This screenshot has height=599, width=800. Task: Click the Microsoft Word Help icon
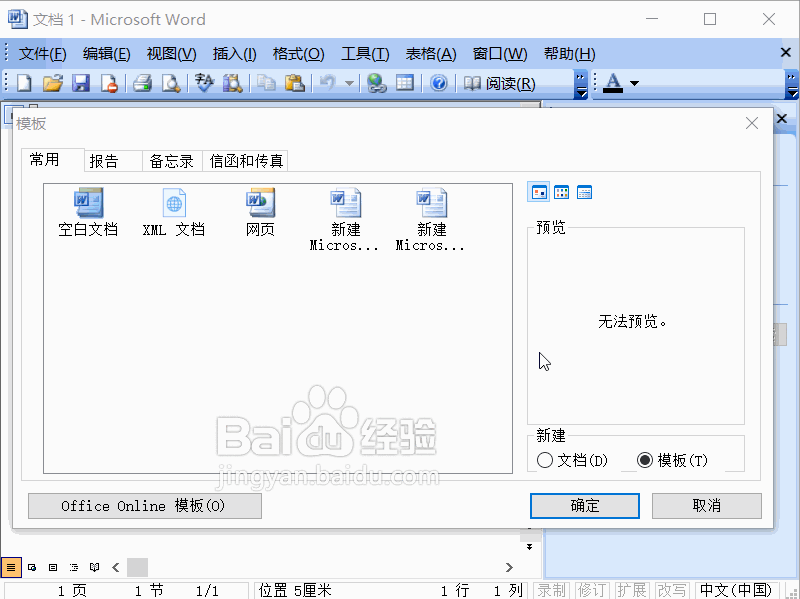(438, 83)
